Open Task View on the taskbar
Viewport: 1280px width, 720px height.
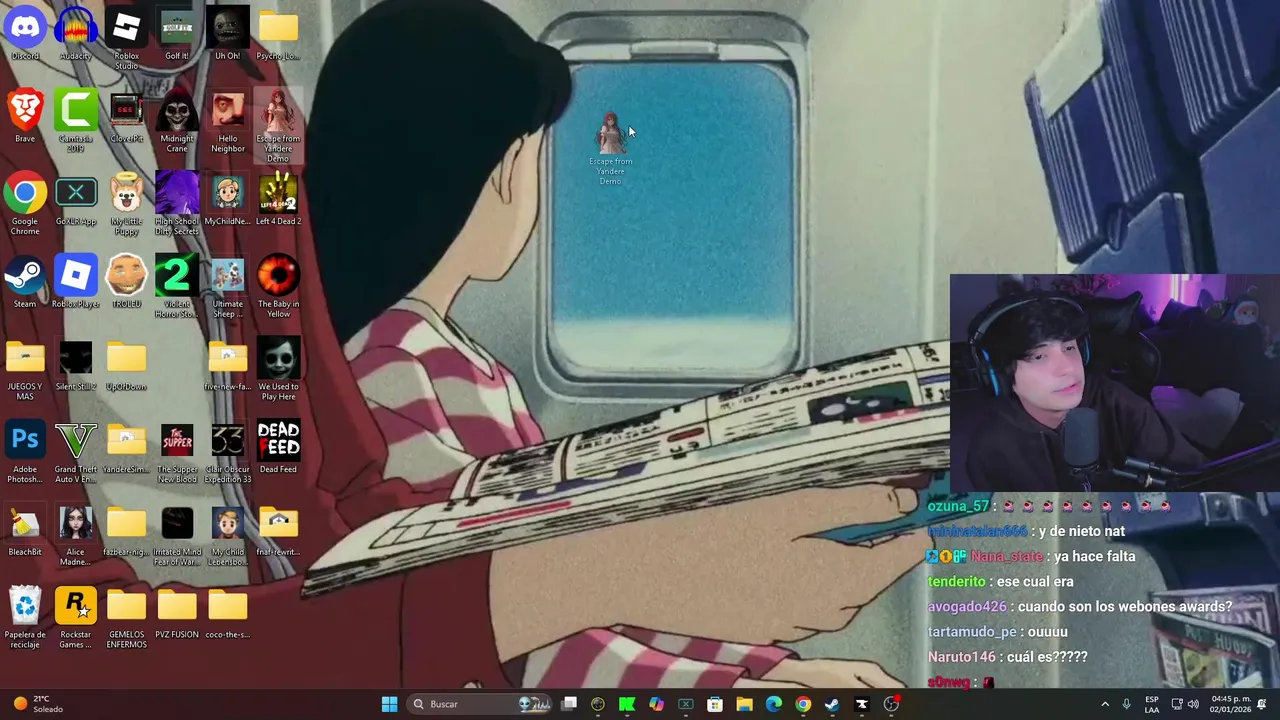point(569,704)
